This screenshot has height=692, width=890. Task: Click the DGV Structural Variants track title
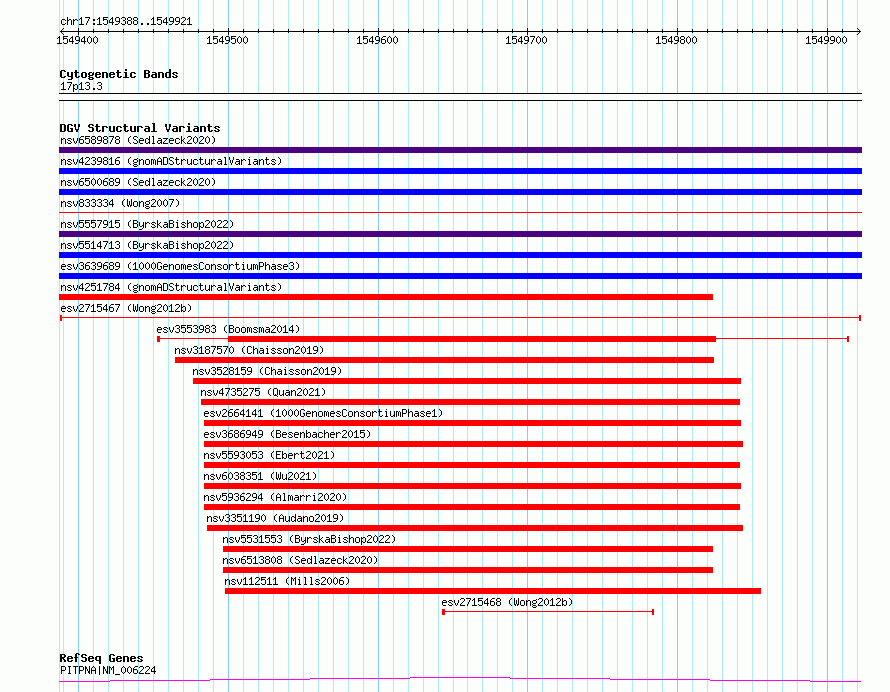tap(140, 128)
